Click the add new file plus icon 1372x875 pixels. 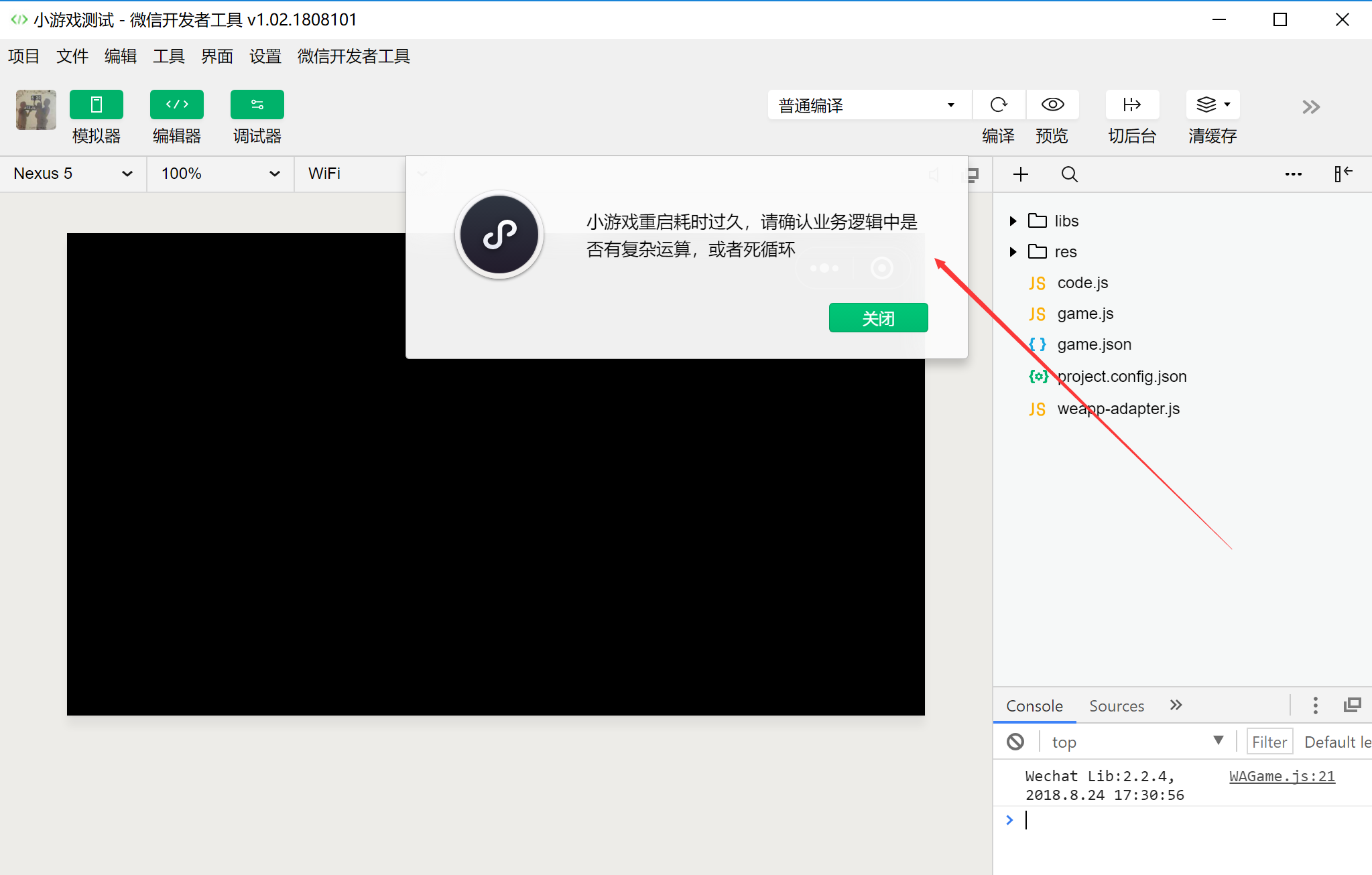[1021, 174]
